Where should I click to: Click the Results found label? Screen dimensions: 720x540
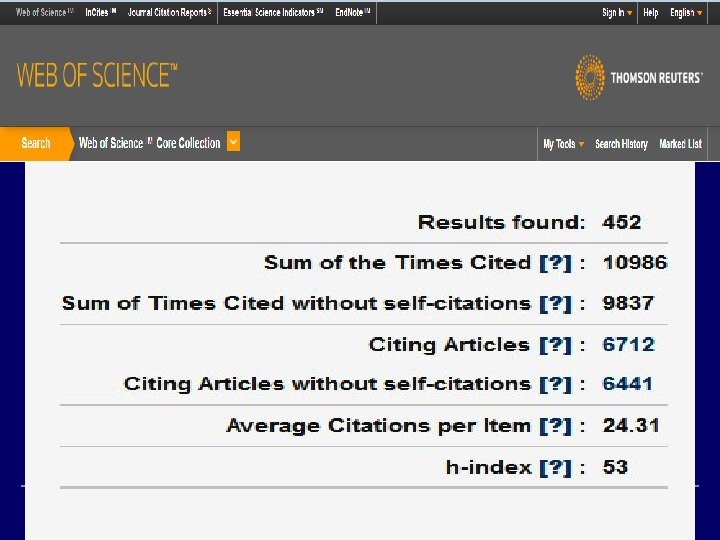click(501, 222)
